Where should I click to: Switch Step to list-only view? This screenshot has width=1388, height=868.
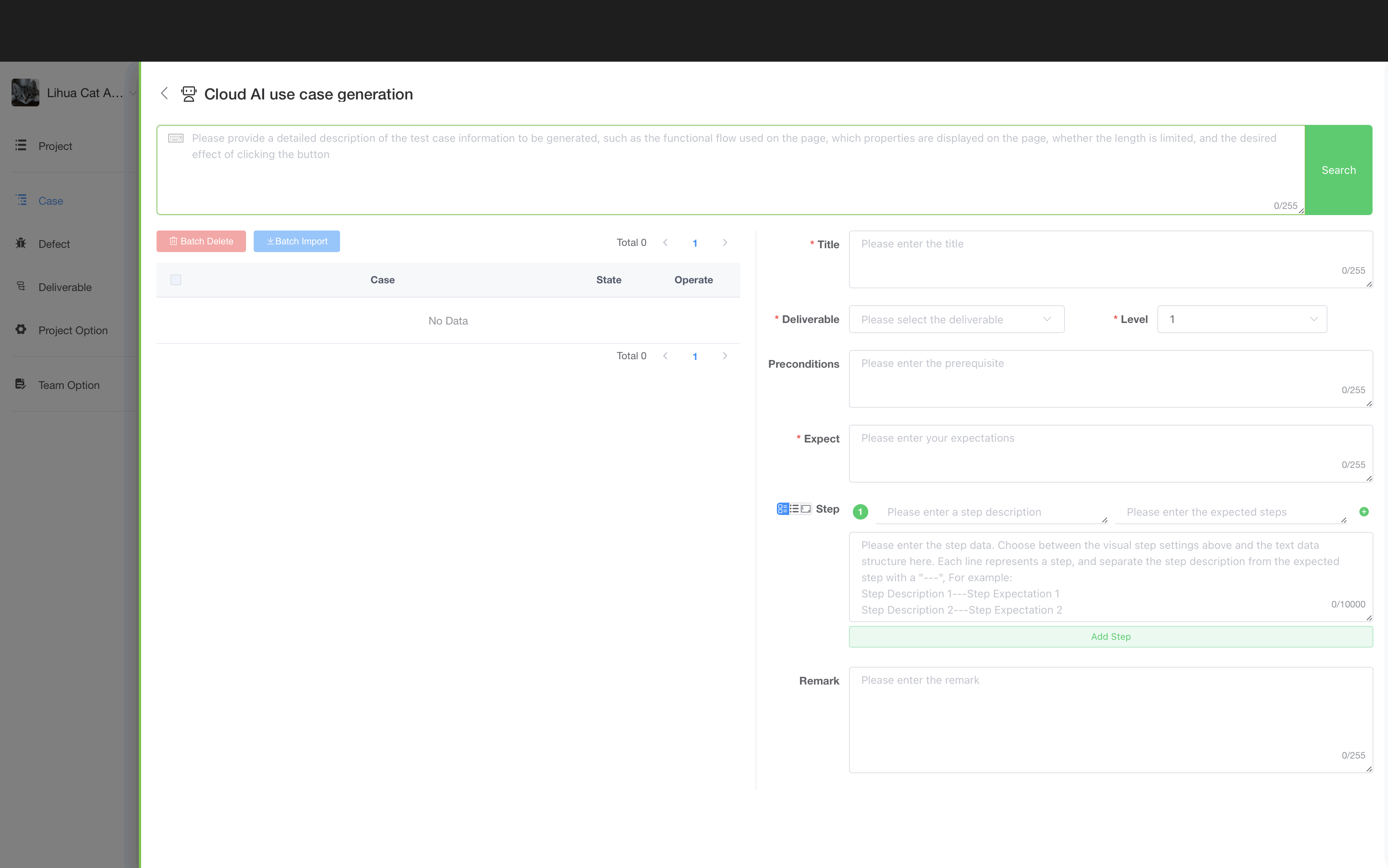coord(794,509)
